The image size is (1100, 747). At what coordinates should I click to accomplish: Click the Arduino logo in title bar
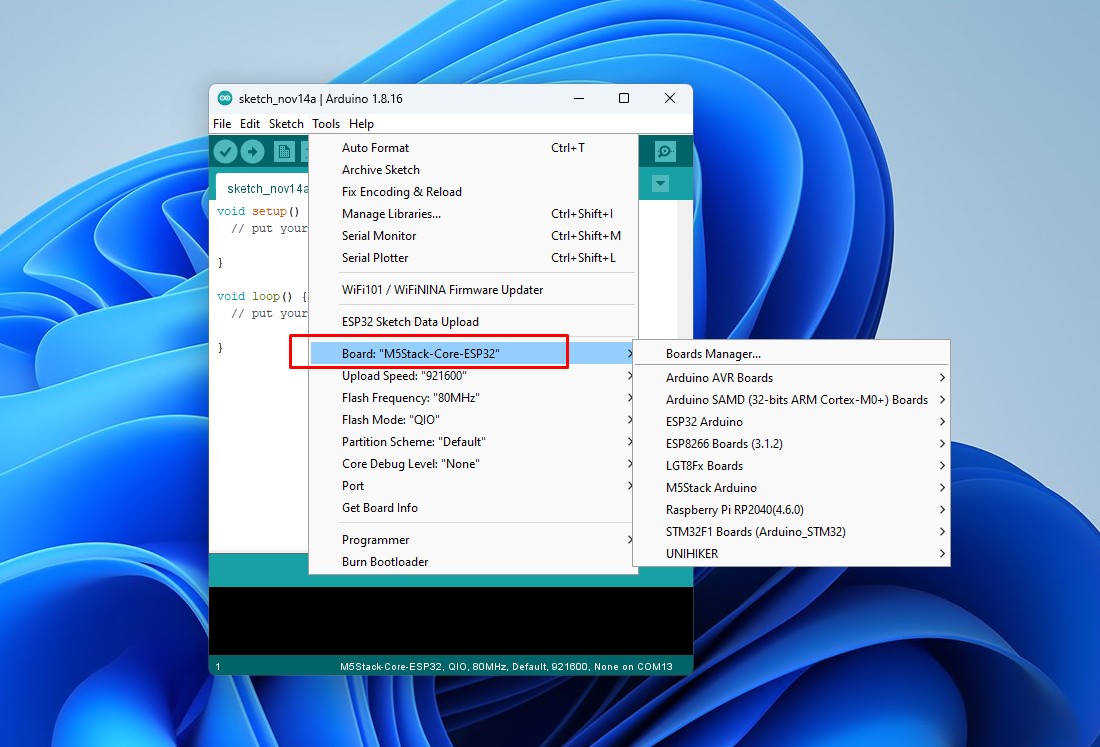point(225,98)
